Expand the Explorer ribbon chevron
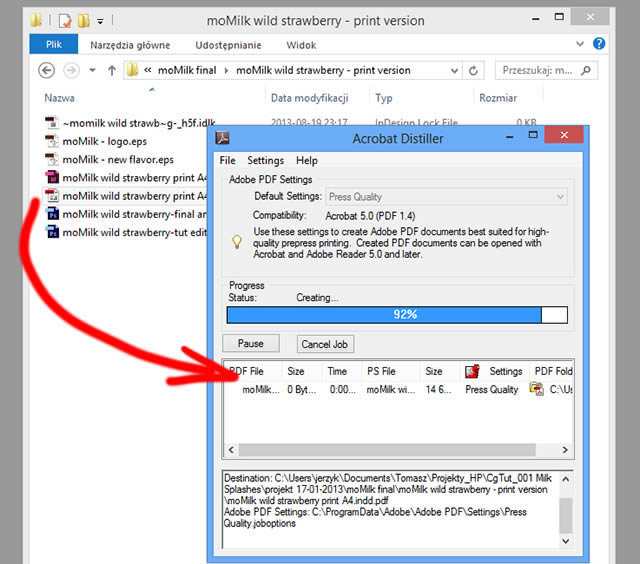The width and height of the screenshot is (640, 564). pyautogui.click(x=580, y=44)
